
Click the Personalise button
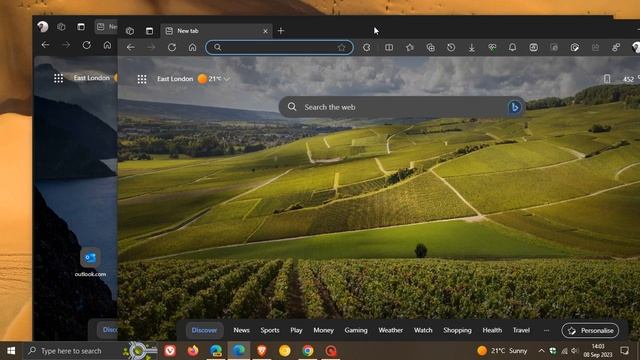tap(590, 331)
